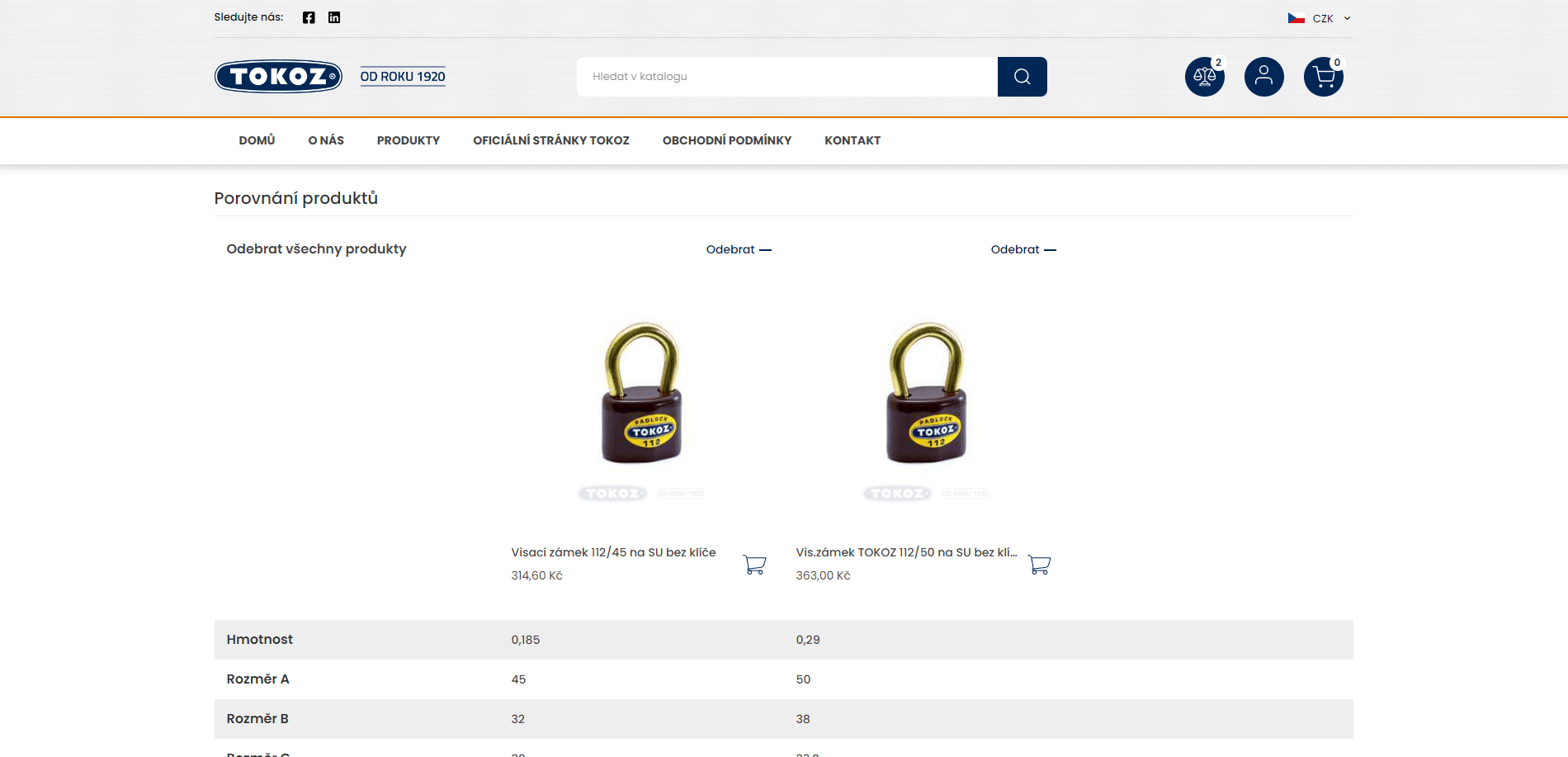Click the OD ROKU 1920 badge

pos(403,77)
